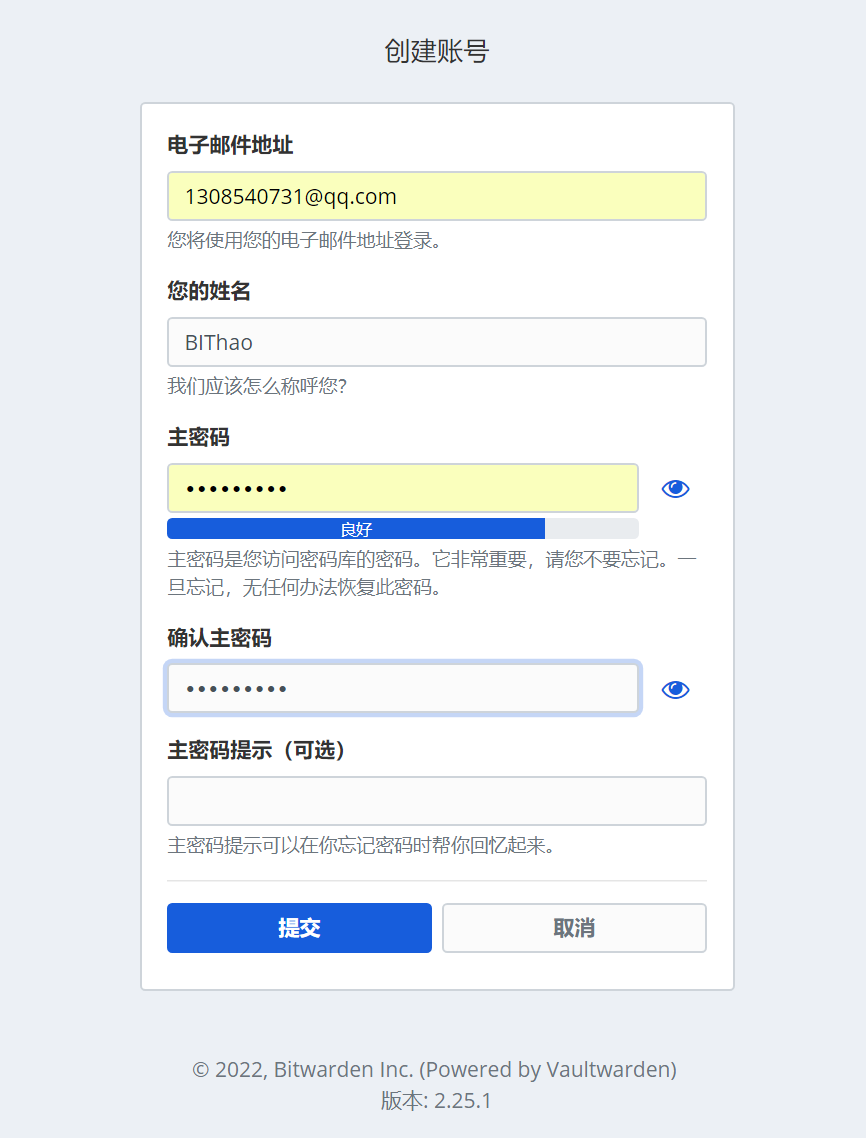Click the 版本: 2.25.1 version text
This screenshot has width=866, height=1138.
tap(436, 1101)
